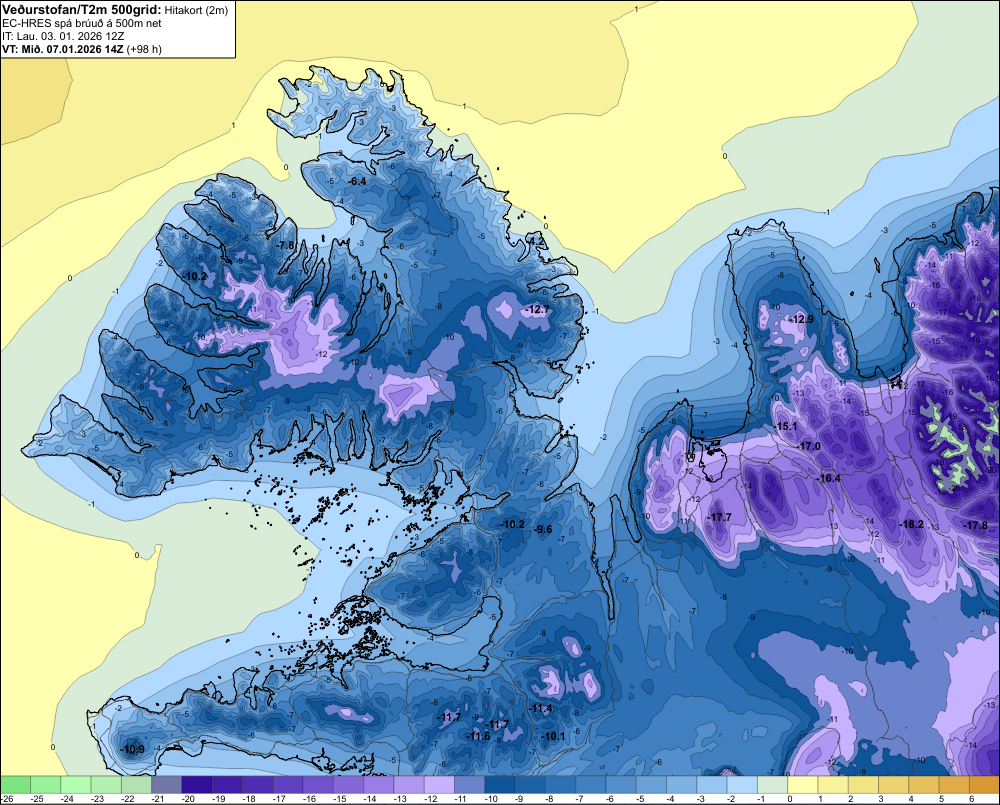
Task: Click the -6.4 temperature reading
Action: [358, 182]
